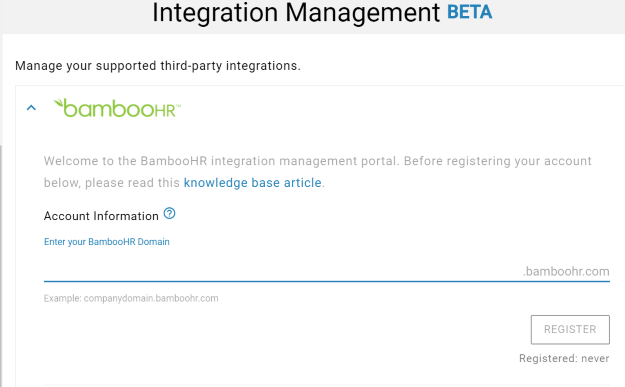Click the BambooHR green logo

point(117,108)
